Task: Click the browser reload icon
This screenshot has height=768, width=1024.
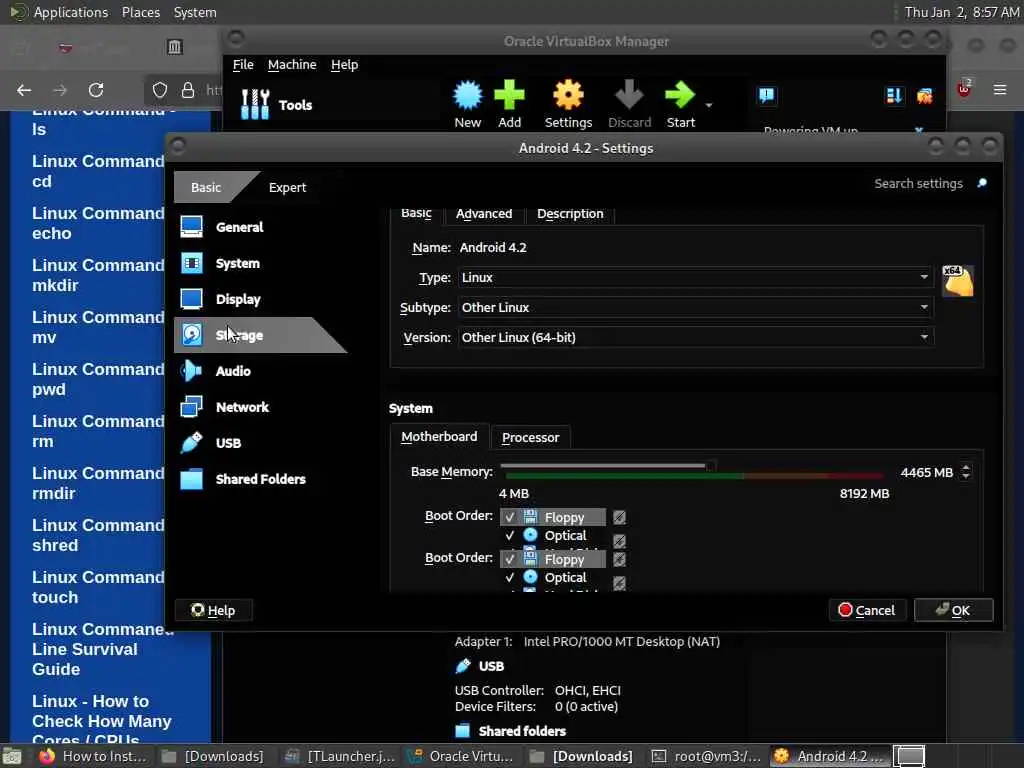Action: point(96,90)
